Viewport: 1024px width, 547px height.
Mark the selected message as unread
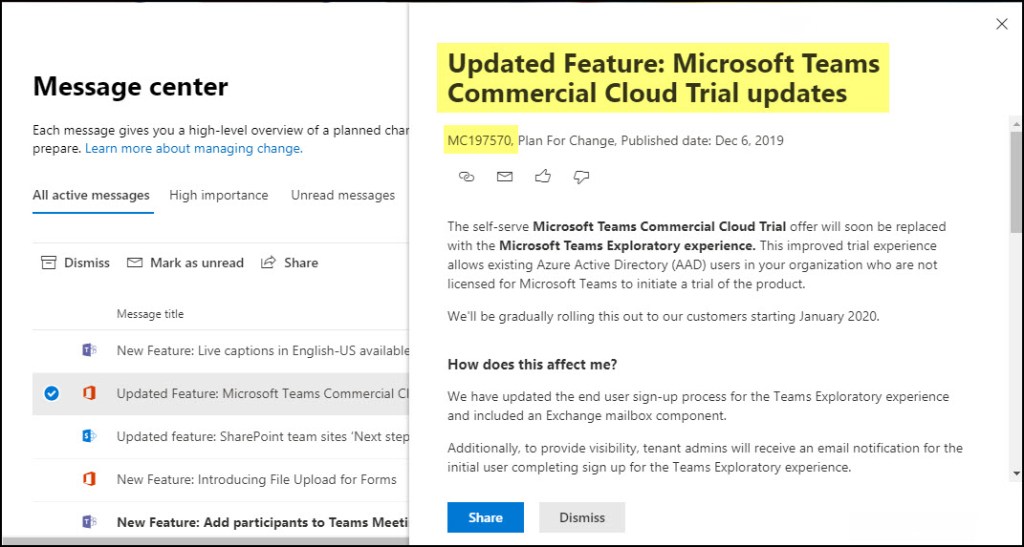tap(186, 263)
